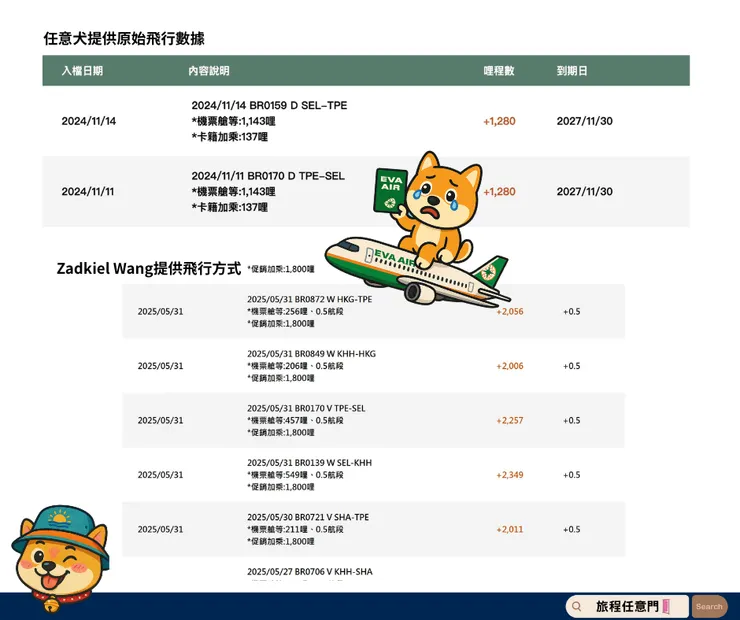Click the 到期日 column header

572,71
